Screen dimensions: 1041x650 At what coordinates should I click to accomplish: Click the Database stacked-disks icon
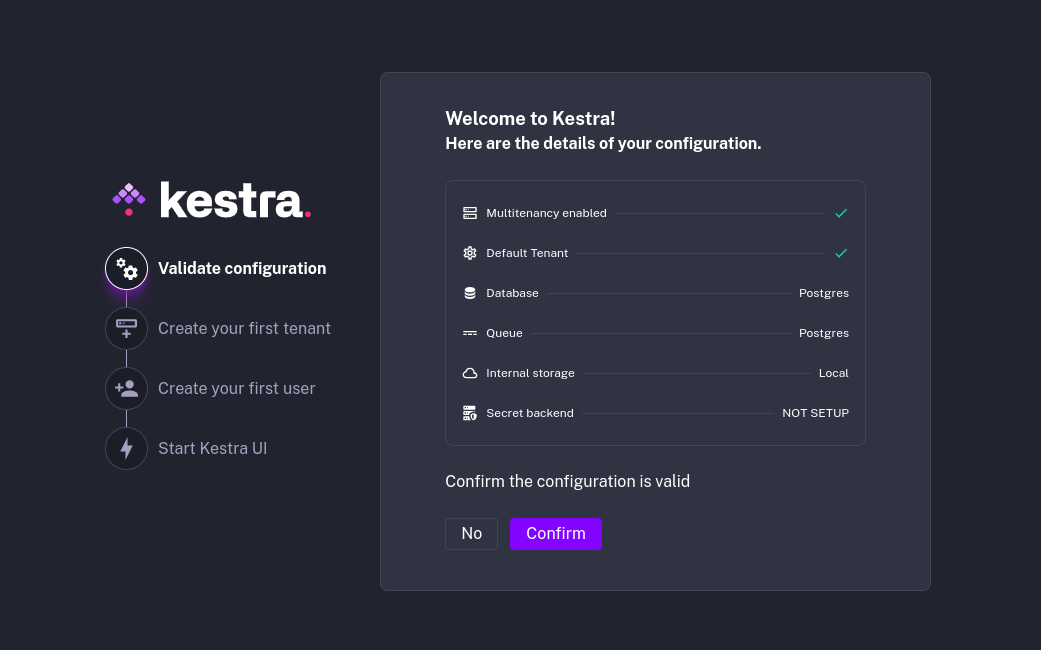point(470,293)
